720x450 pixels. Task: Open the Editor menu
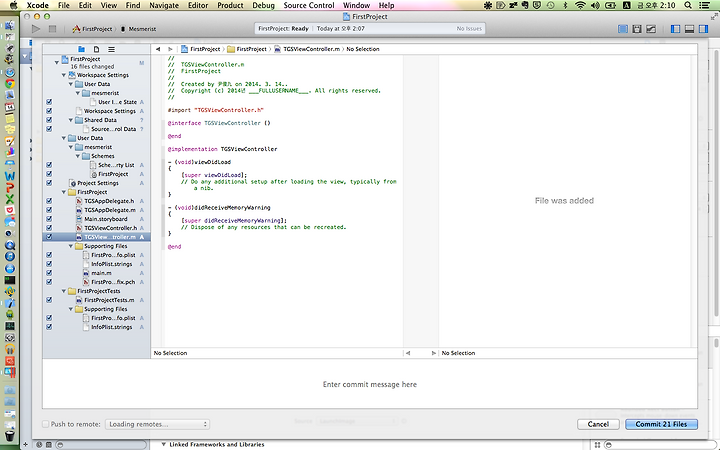click(x=198, y=6)
